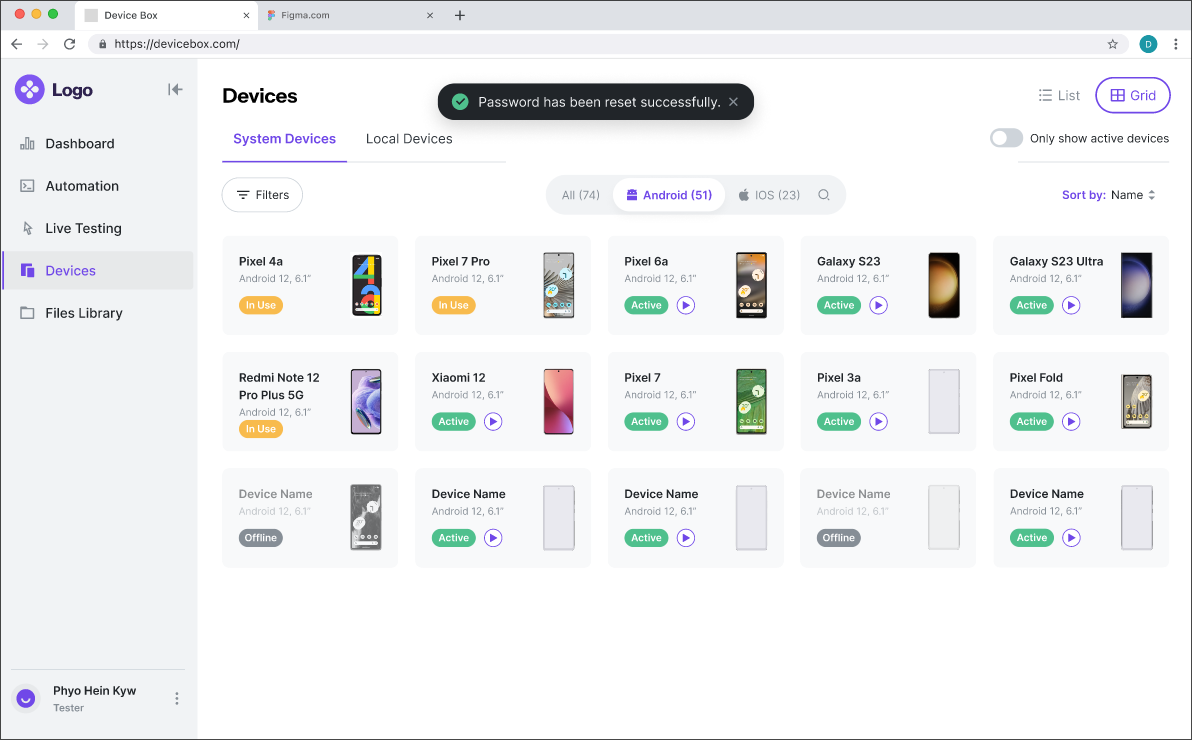Go to Live Testing in sidebar
1192x740 pixels.
83,228
